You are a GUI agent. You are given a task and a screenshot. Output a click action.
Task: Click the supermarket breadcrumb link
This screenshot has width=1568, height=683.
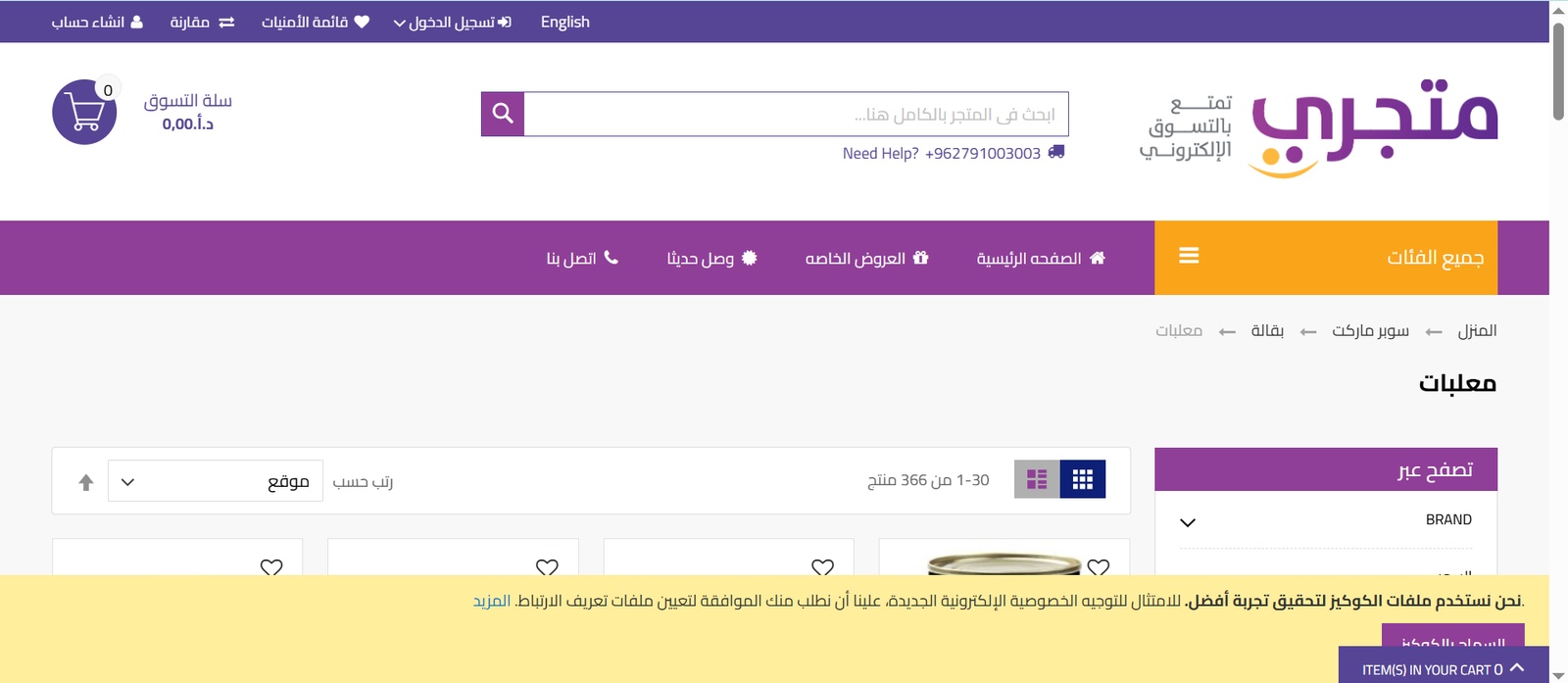tap(1370, 331)
